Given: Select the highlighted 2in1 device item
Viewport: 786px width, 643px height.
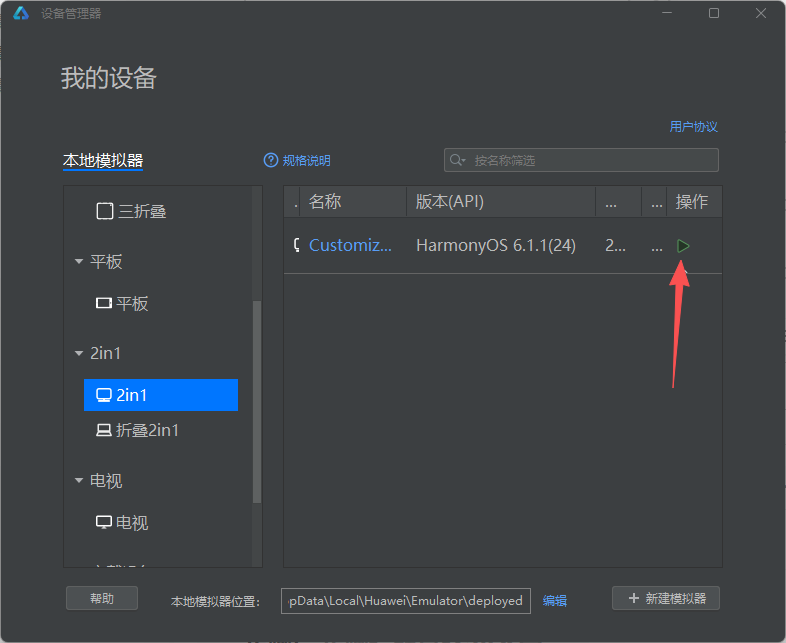Looking at the screenshot, I should click(x=161, y=395).
